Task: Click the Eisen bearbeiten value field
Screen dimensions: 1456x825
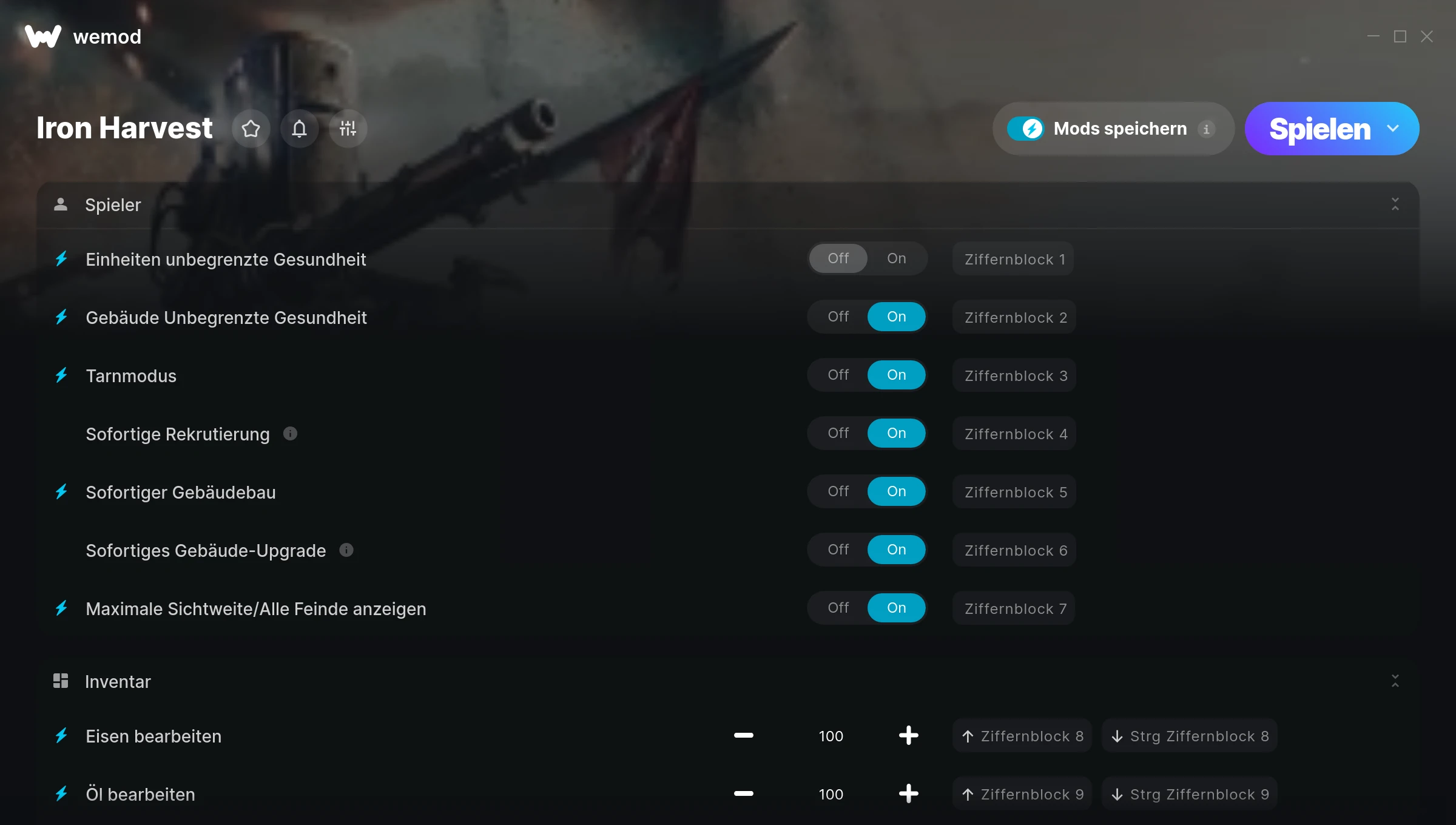Action: point(831,736)
